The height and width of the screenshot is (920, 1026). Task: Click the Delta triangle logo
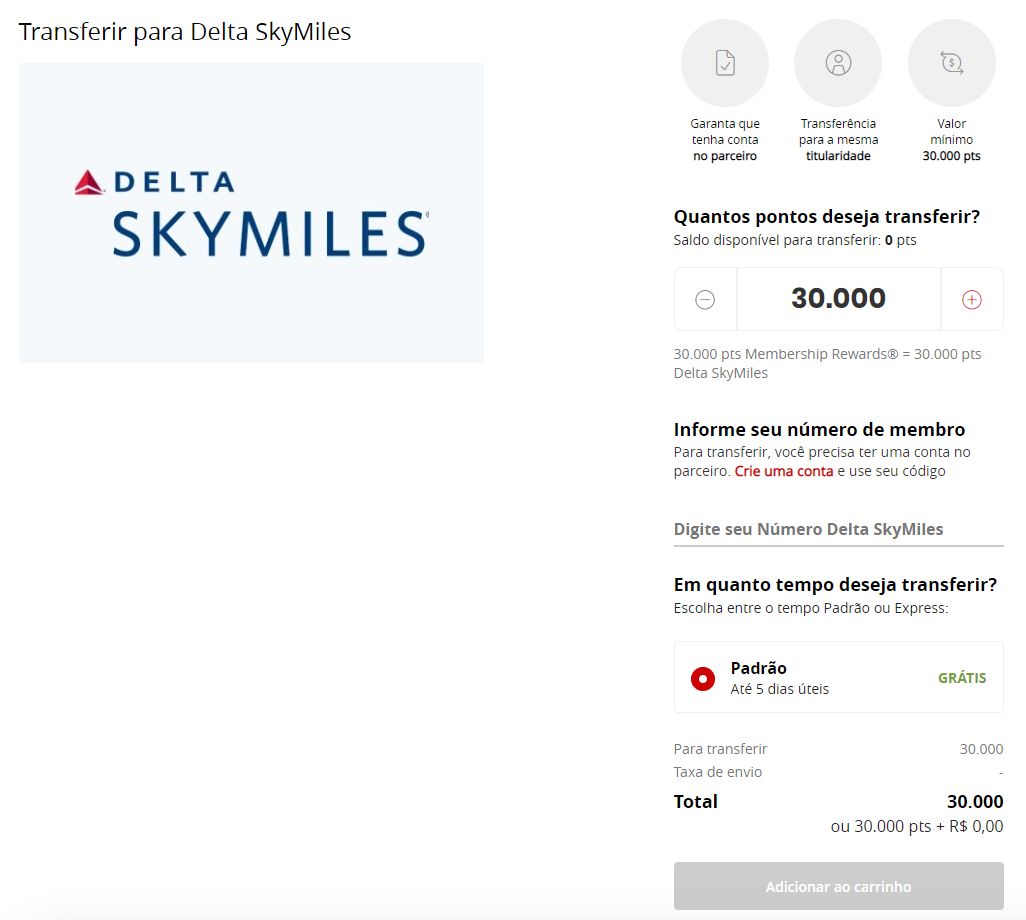(x=89, y=183)
